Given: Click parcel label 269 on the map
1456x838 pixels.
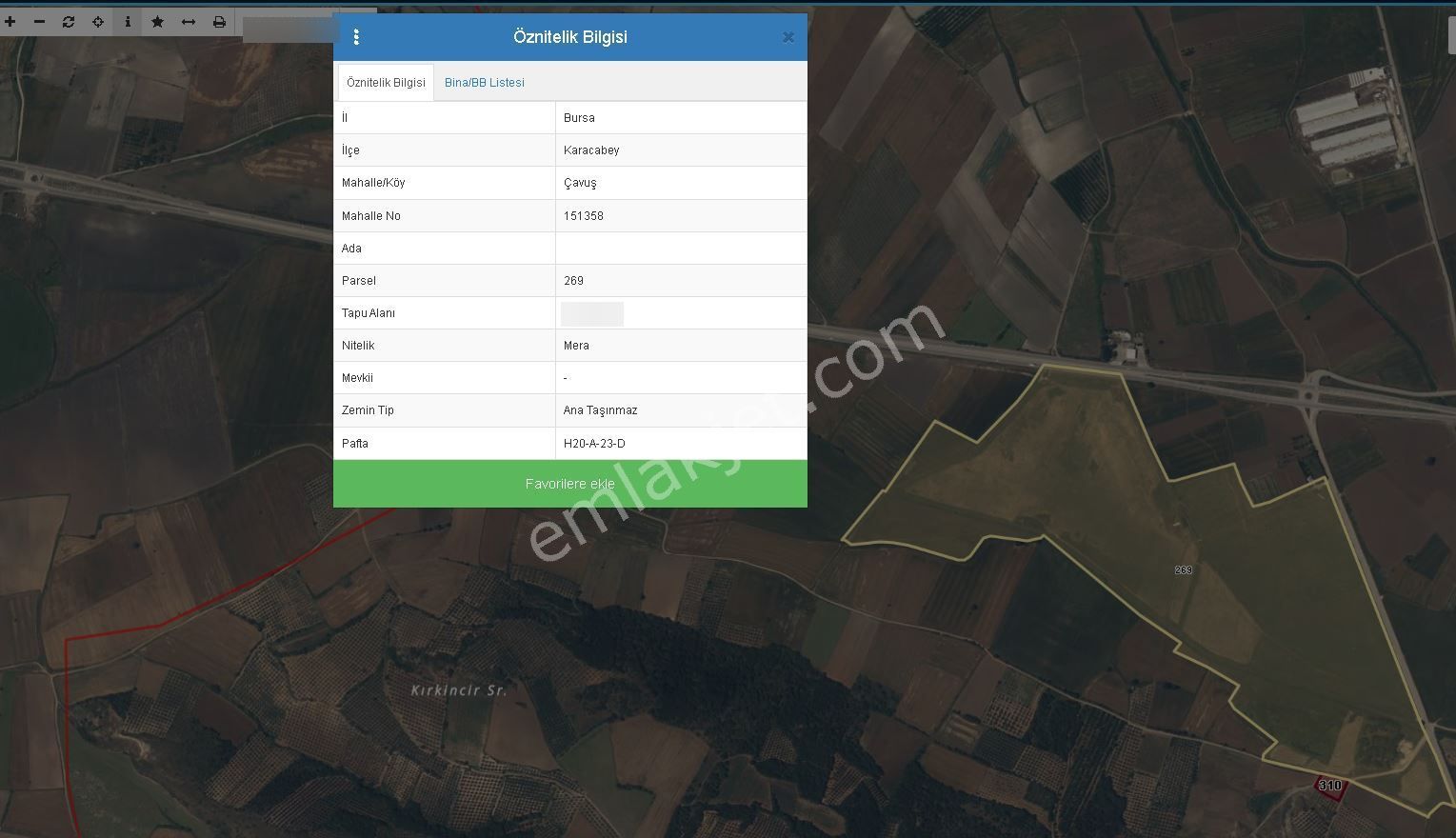Looking at the screenshot, I should (x=1184, y=570).
